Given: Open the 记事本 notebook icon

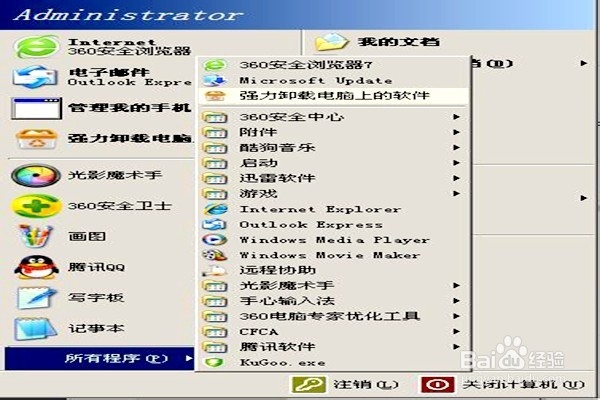Looking at the screenshot, I should (x=36, y=328).
